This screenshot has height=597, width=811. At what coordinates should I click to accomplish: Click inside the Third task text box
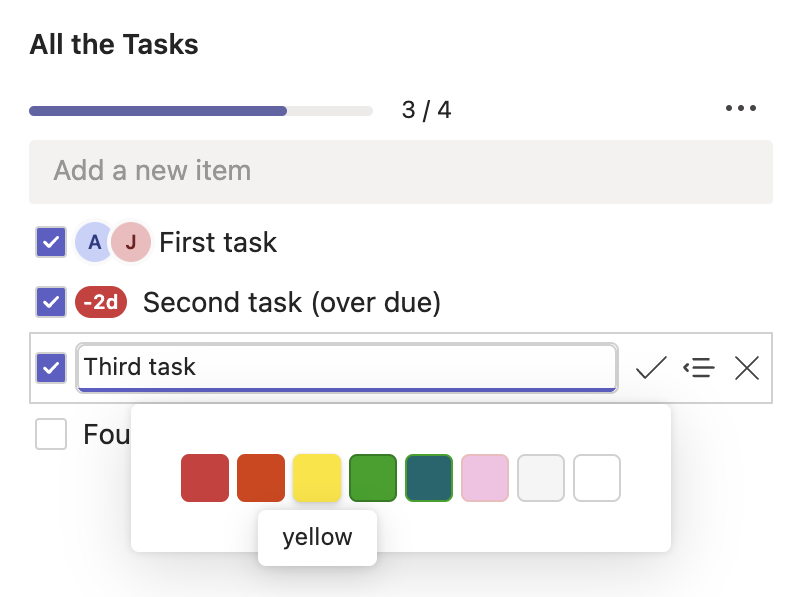(347, 368)
